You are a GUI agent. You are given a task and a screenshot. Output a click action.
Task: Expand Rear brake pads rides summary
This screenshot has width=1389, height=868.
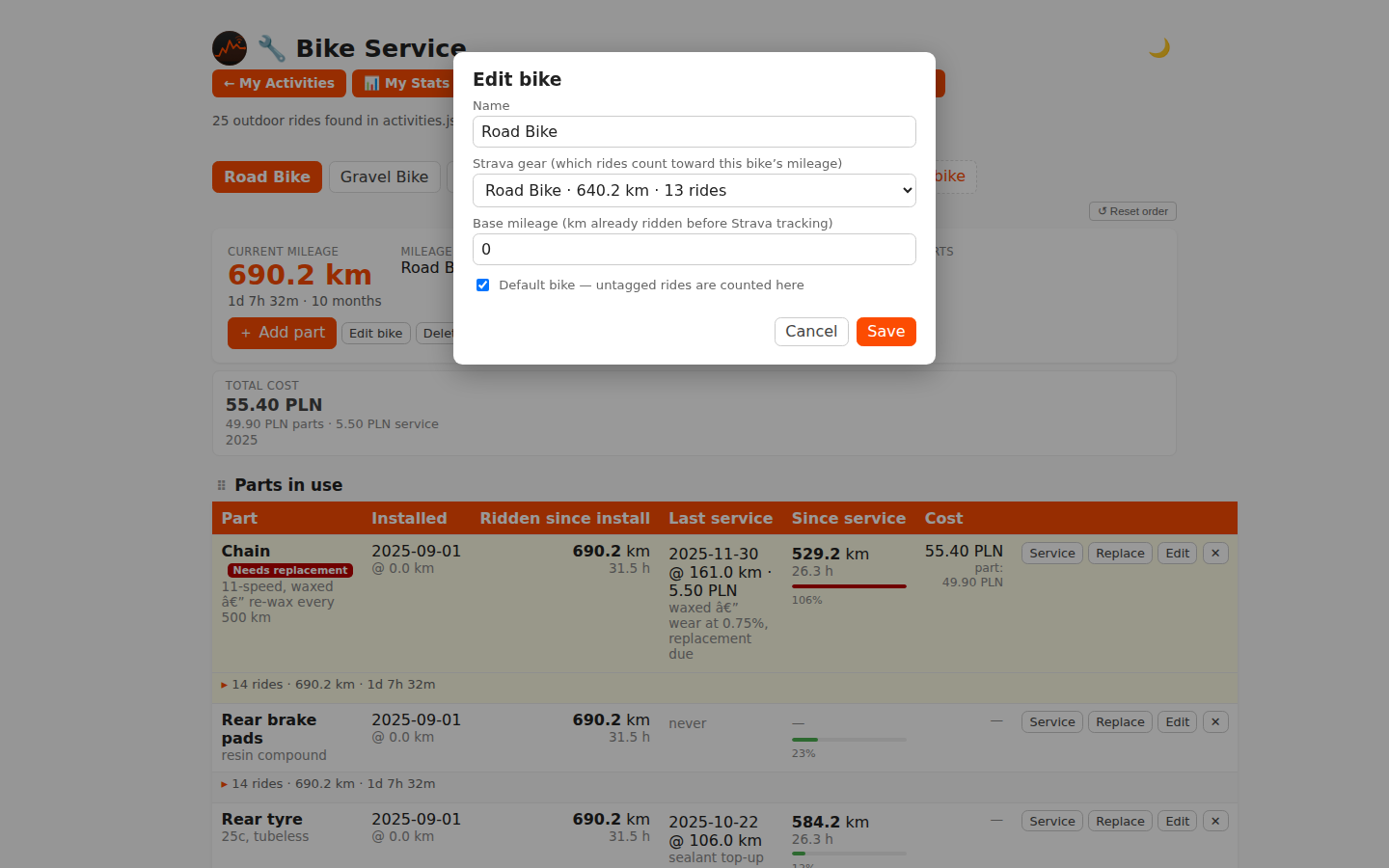pyautogui.click(x=224, y=784)
